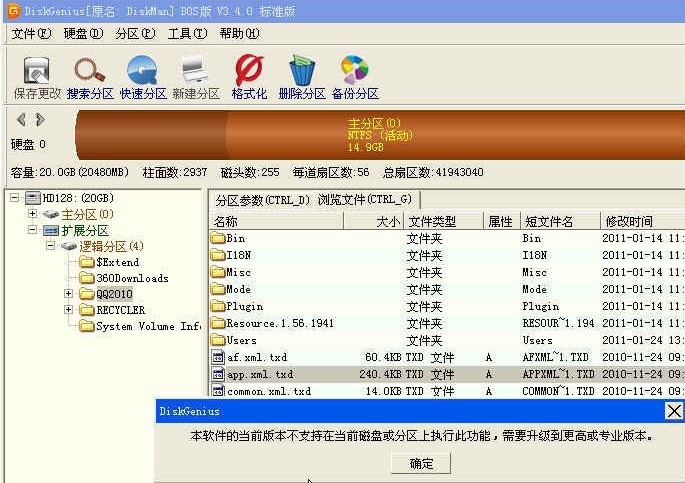Collapse the HD128 disk tree node

(14, 198)
